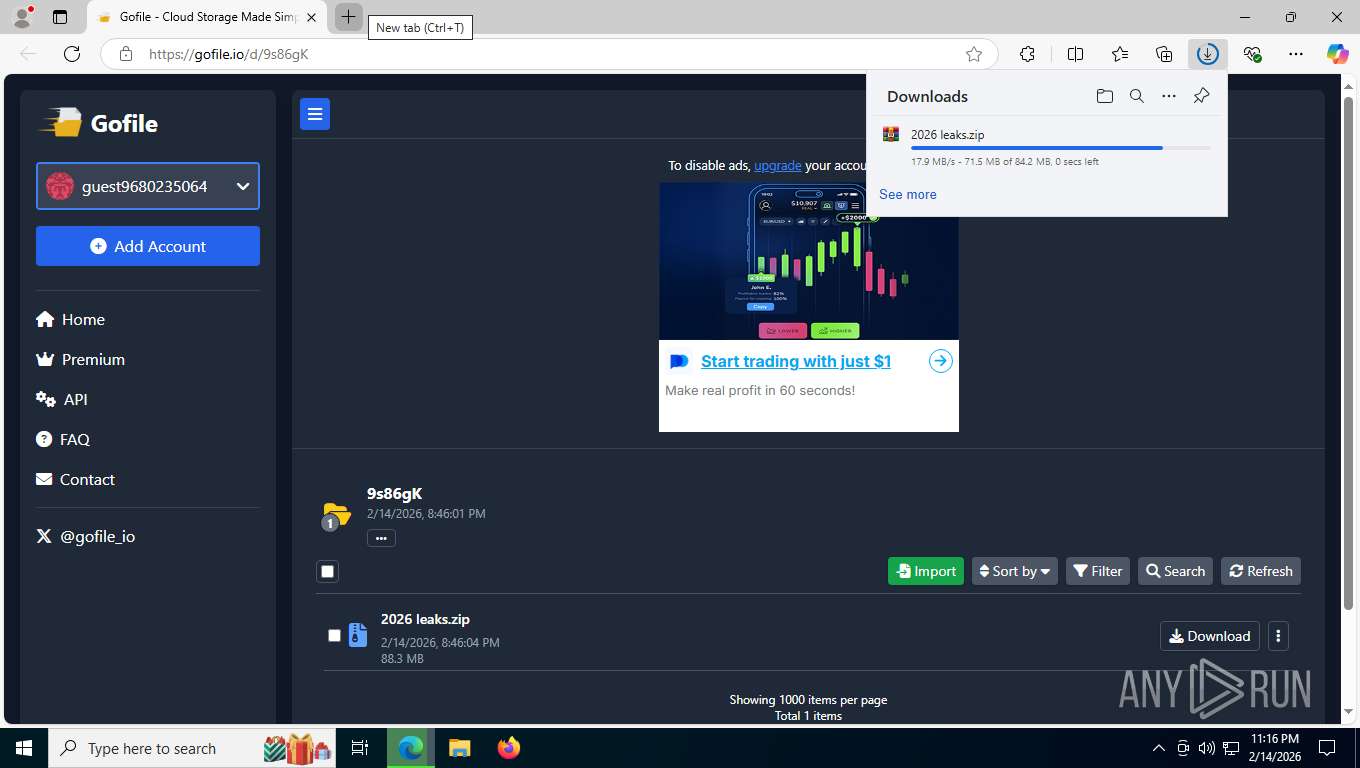The height and width of the screenshot is (768, 1360).
Task: Open downloads folder icon in Downloads panel
Action: [1104, 96]
